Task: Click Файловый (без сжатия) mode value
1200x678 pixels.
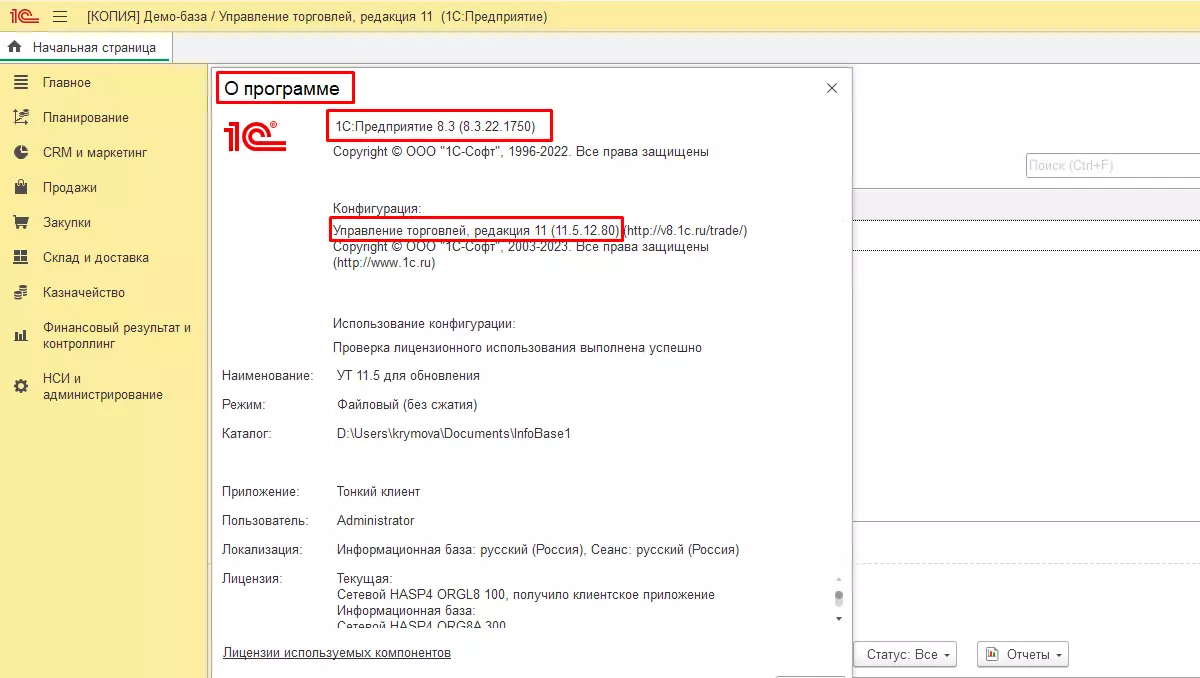Action: point(407,404)
